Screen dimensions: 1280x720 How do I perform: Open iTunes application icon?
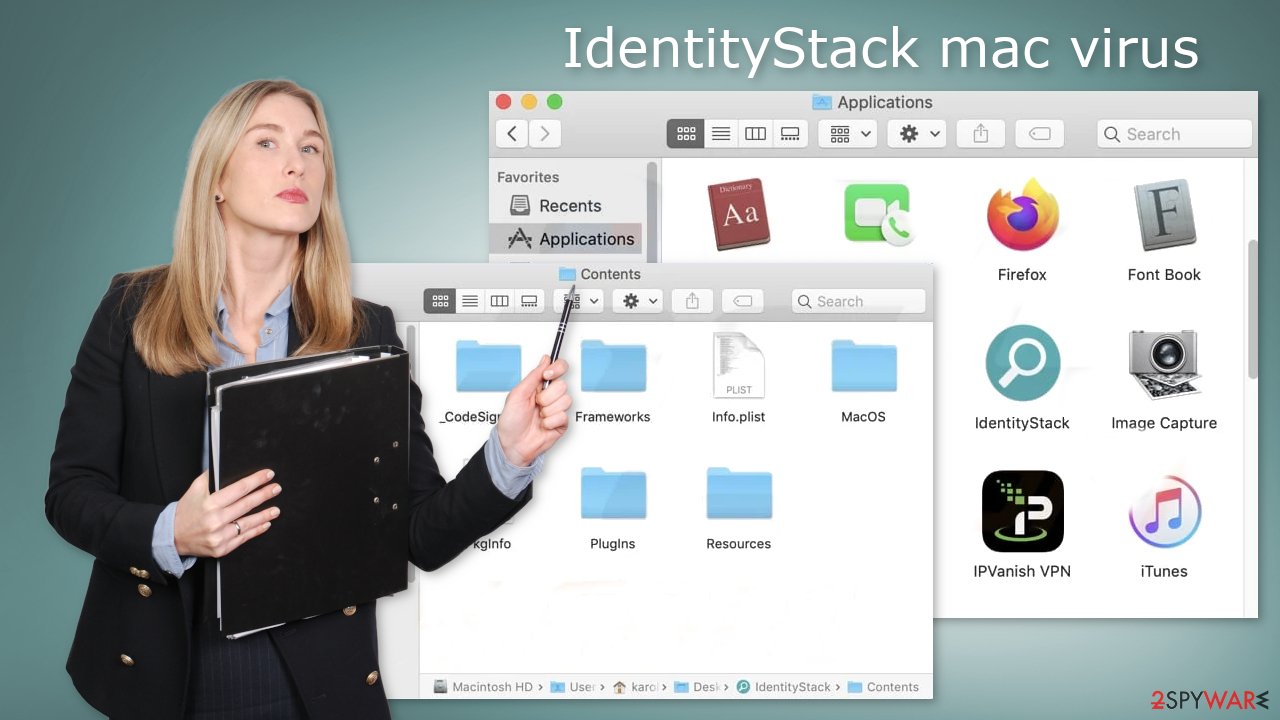(1164, 511)
